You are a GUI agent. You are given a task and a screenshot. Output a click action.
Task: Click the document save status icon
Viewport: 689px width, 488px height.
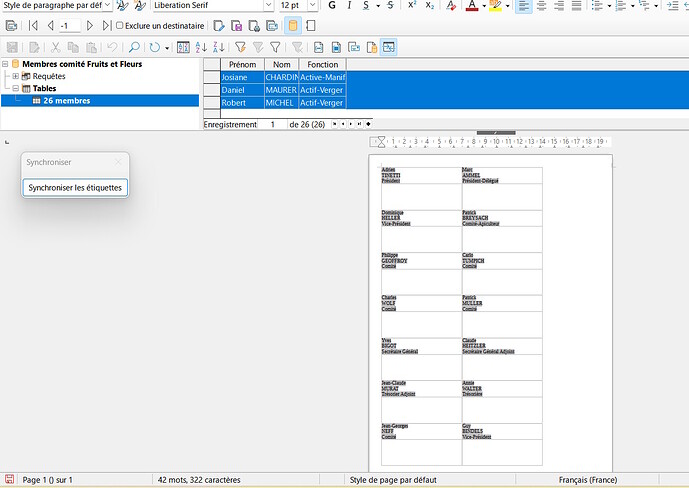10,479
